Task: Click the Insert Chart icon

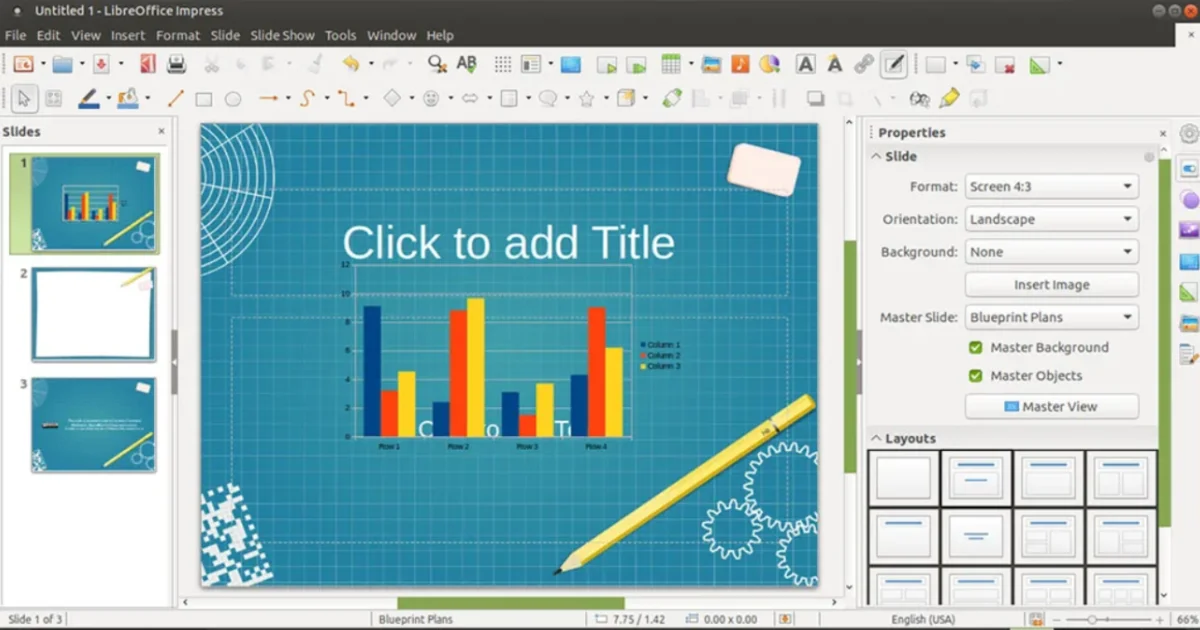Action: (769, 65)
